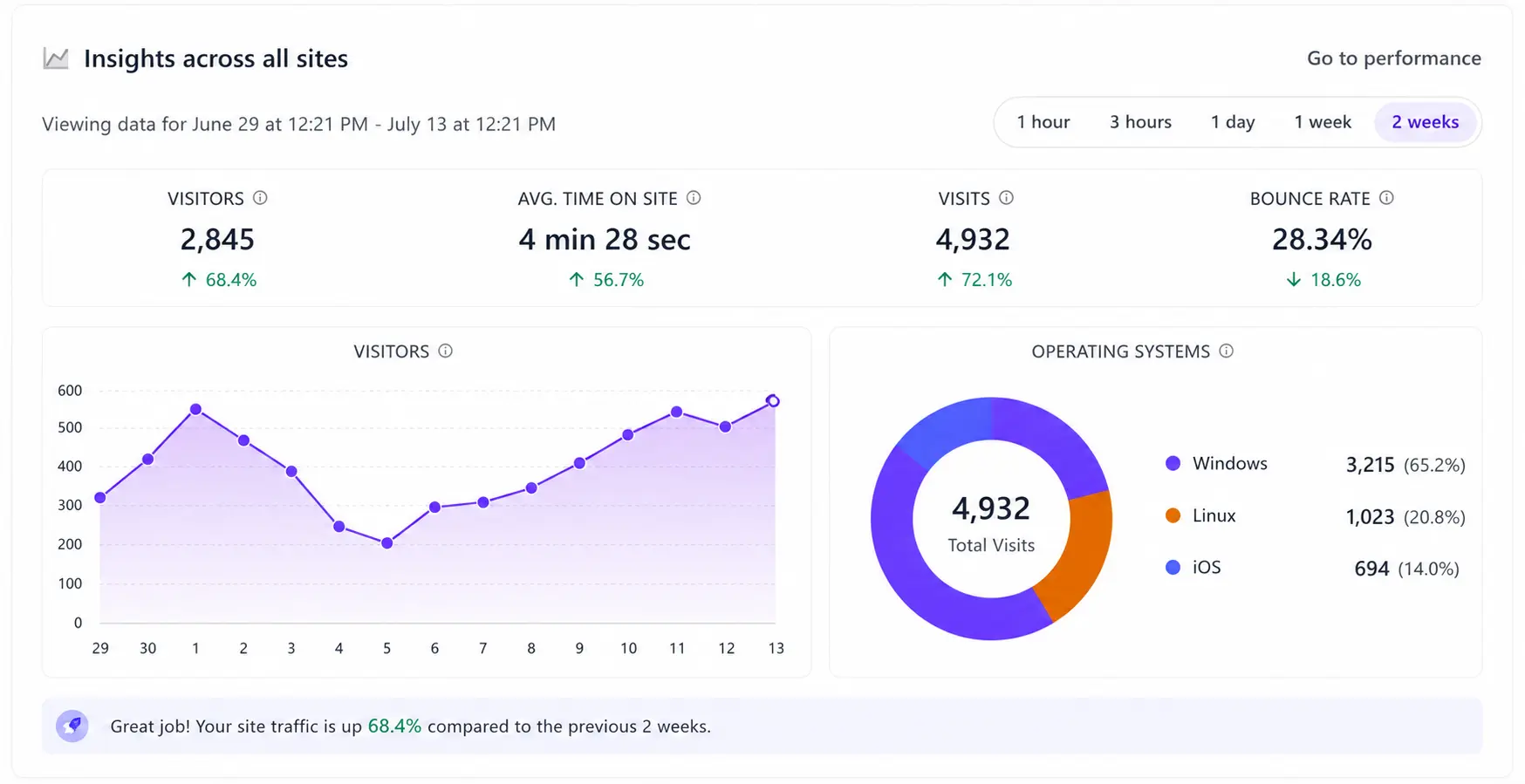This screenshot has width=1525, height=784.
Task: Click the iOS legend label
Action: (1207, 567)
